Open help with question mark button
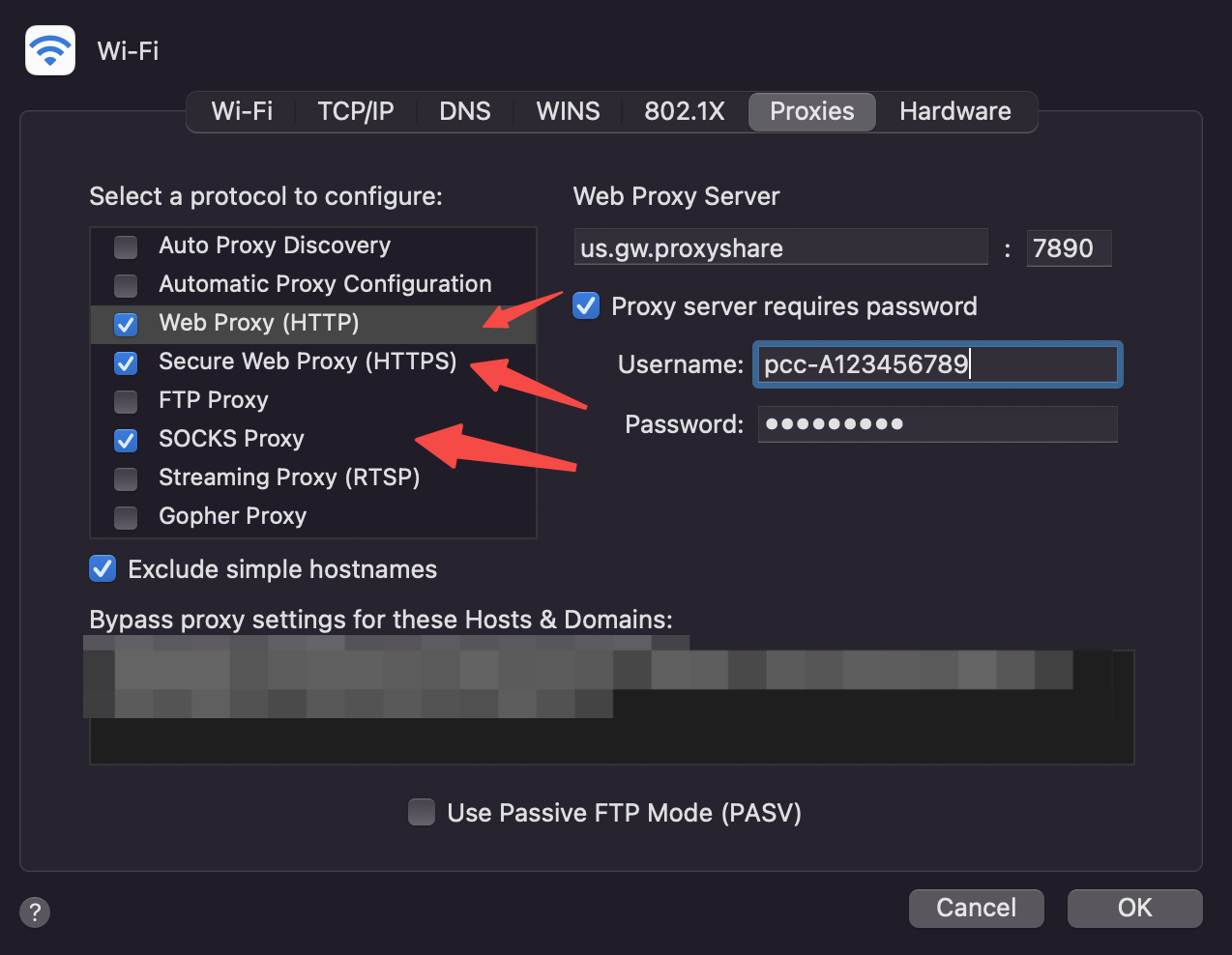Viewport: 1232px width, 955px height. 35,912
